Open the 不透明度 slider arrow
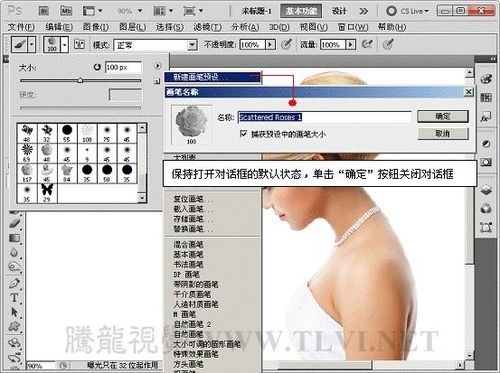This screenshot has height=373, width=500. pyautogui.click(x=270, y=44)
